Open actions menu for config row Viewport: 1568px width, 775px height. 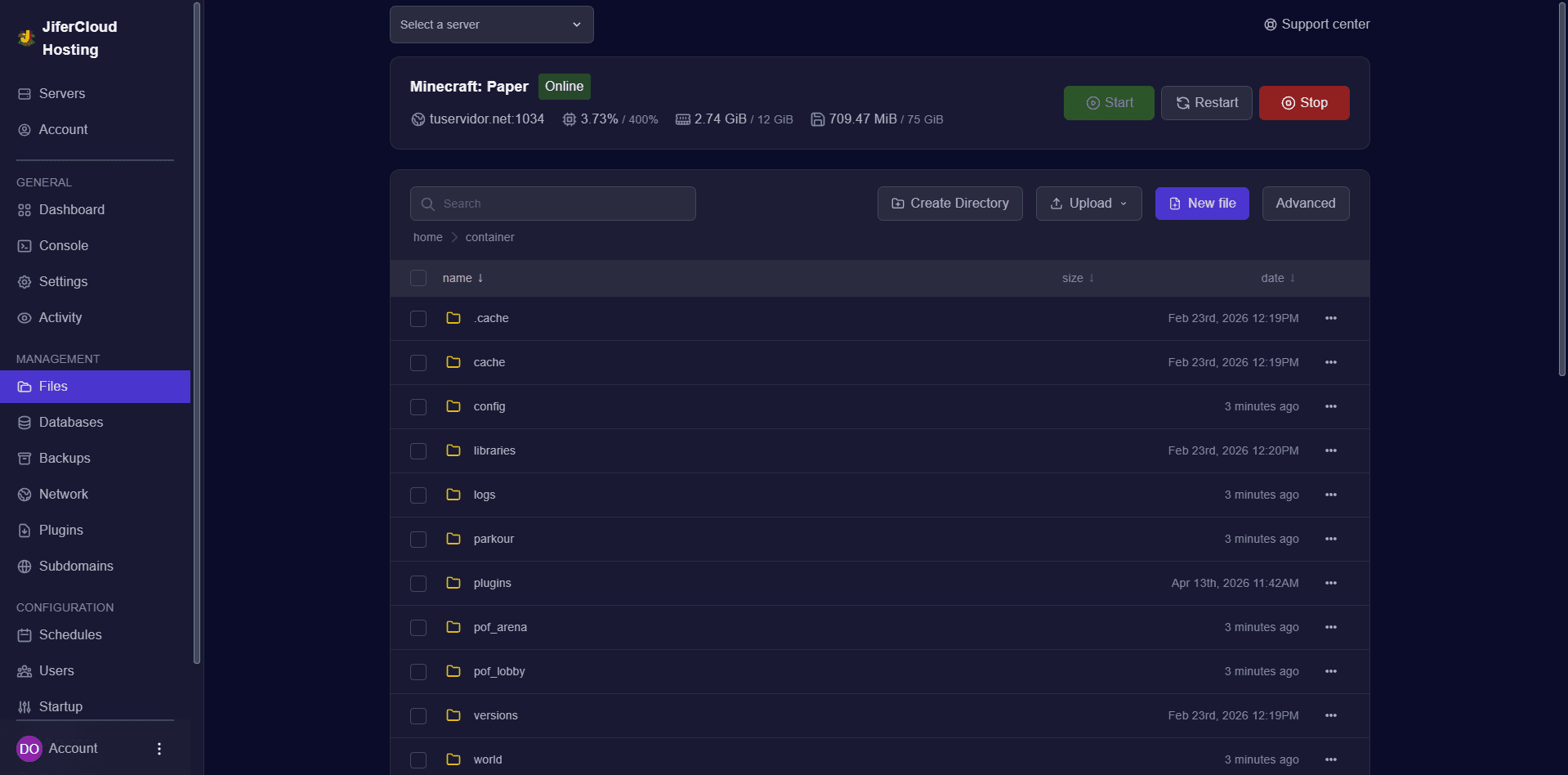click(1331, 406)
